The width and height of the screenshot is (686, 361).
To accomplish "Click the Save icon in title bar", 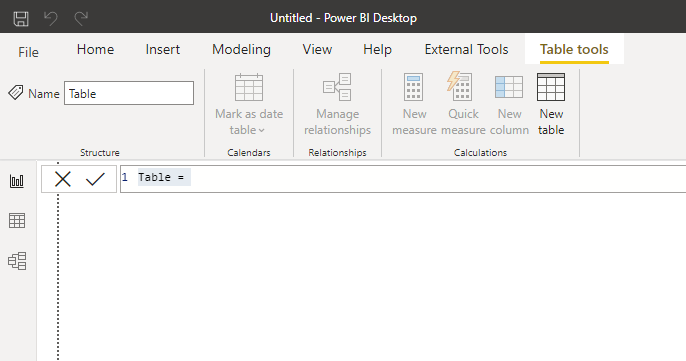I will pyautogui.click(x=21, y=18).
